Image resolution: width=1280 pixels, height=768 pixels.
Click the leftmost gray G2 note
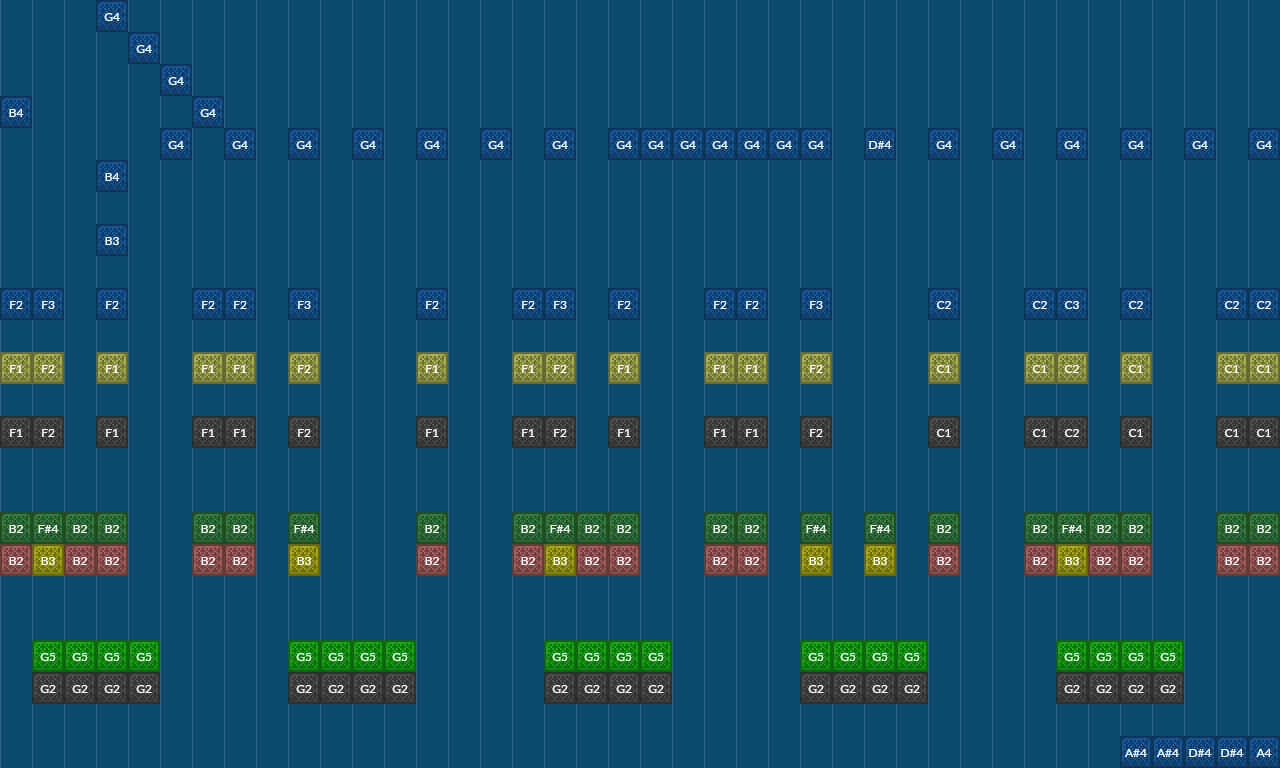coord(48,688)
